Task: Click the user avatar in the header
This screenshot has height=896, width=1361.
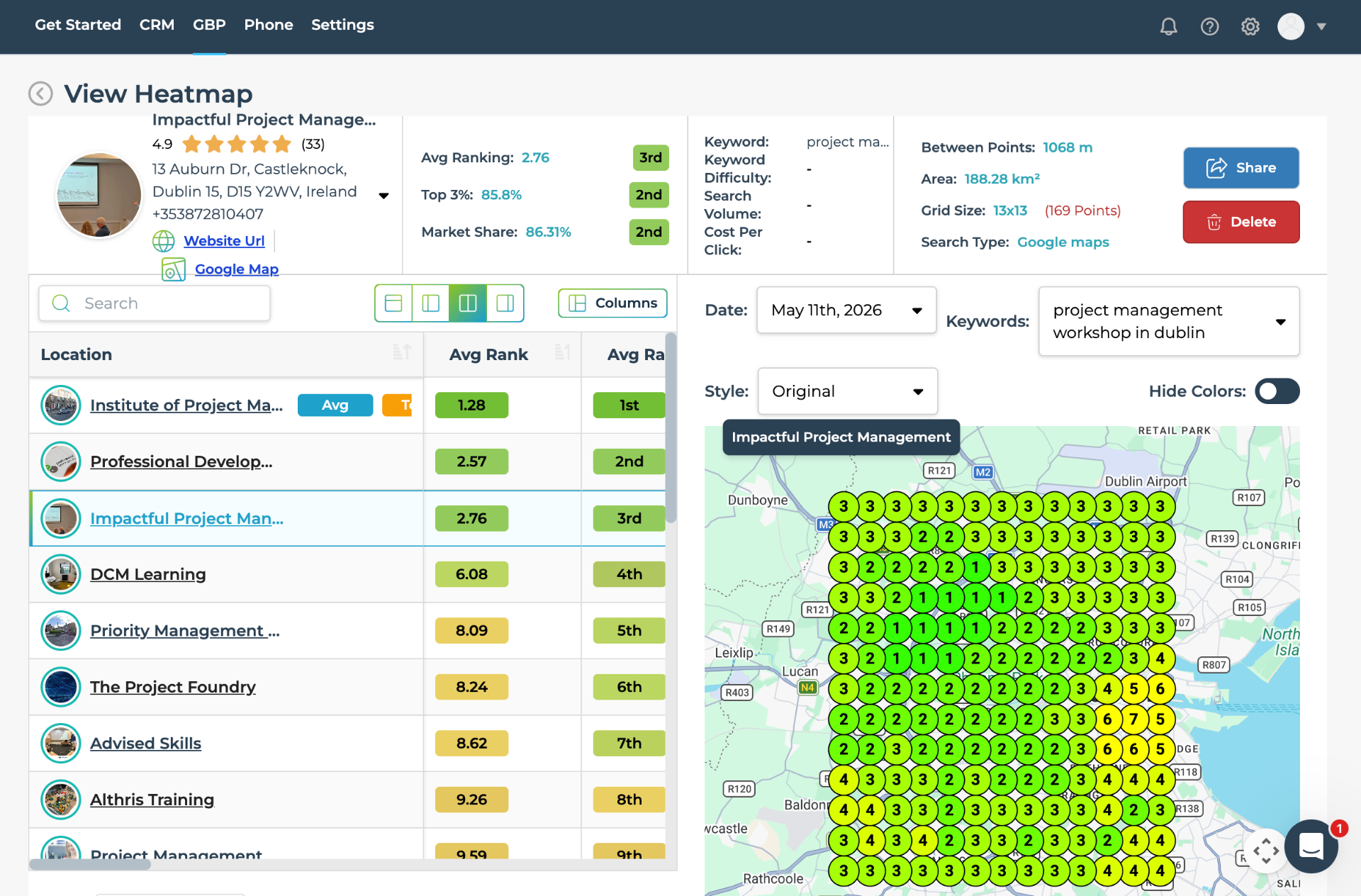Action: click(x=1291, y=26)
